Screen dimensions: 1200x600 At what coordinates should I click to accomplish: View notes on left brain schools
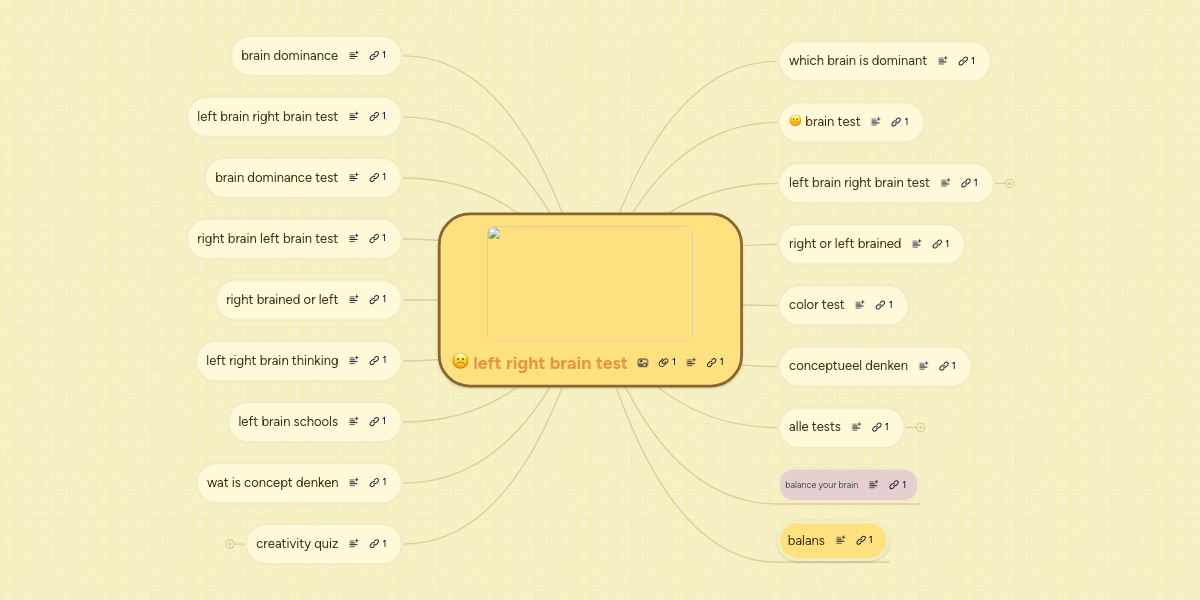[354, 422]
